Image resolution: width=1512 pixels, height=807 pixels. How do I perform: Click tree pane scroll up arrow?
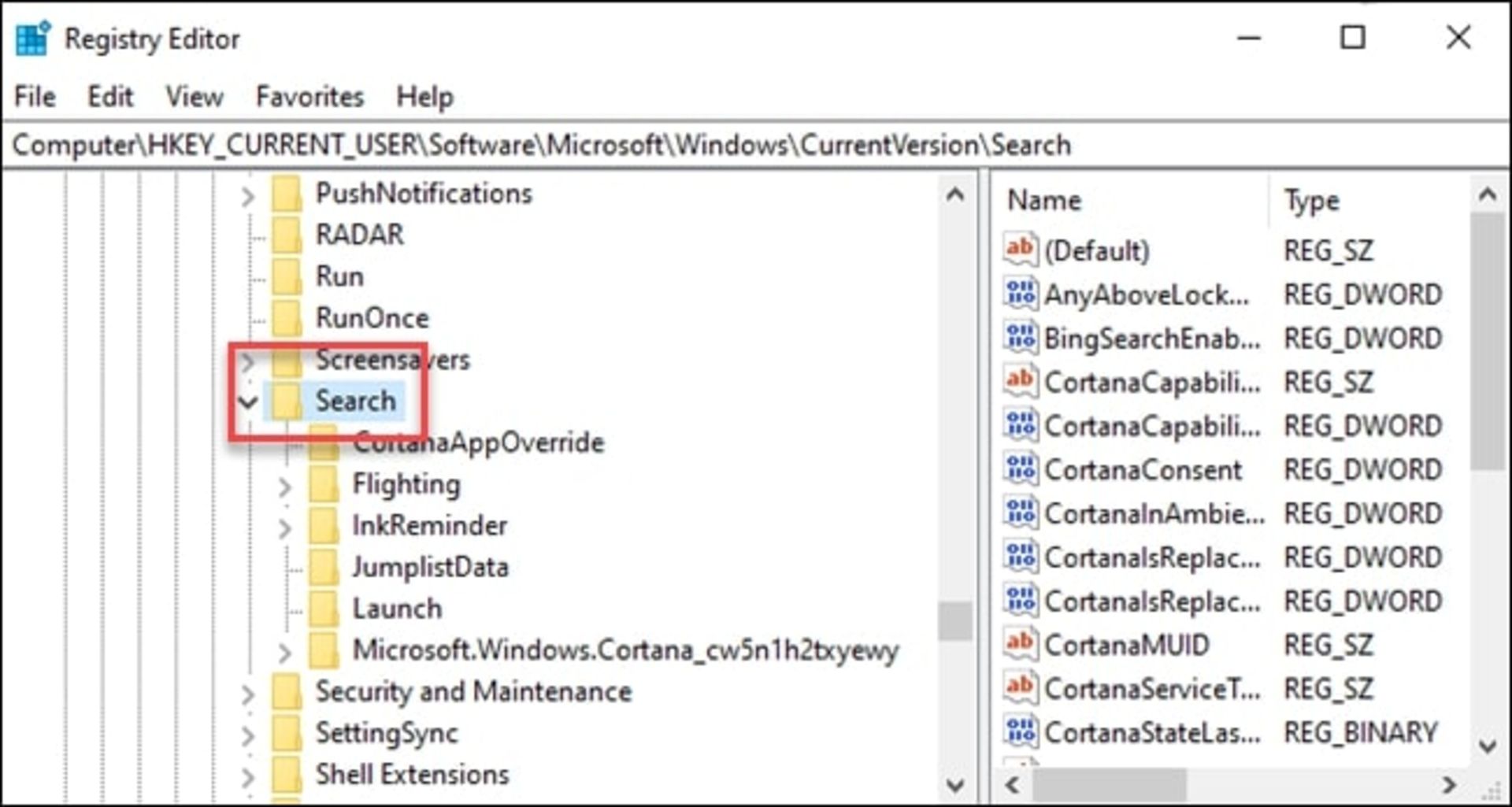click(x=955, y=194)
